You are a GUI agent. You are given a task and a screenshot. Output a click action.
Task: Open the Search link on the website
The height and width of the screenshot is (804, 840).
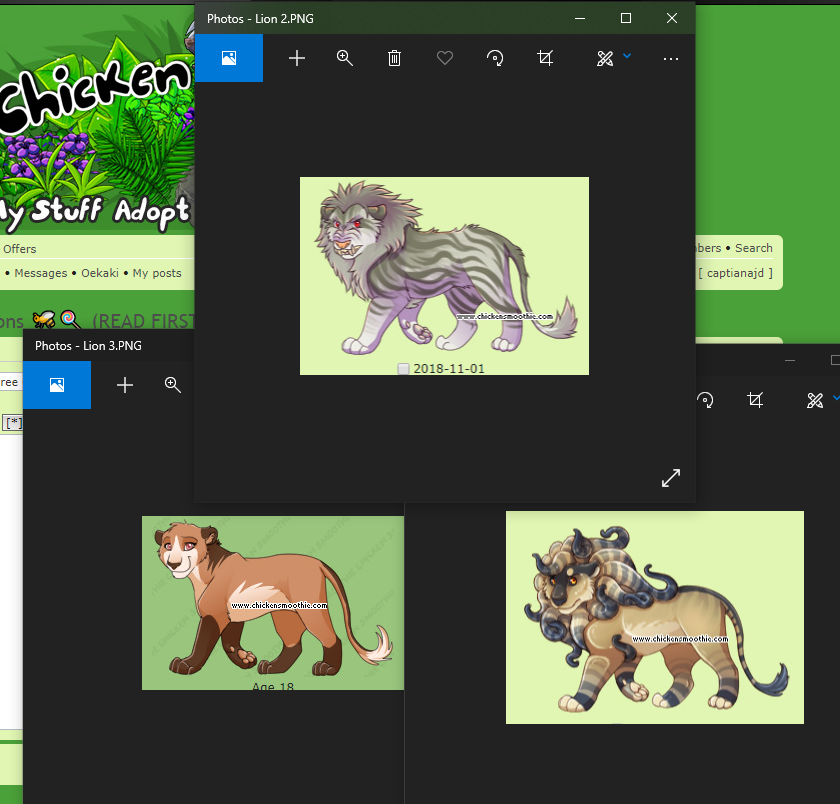[x=754, y=248]
